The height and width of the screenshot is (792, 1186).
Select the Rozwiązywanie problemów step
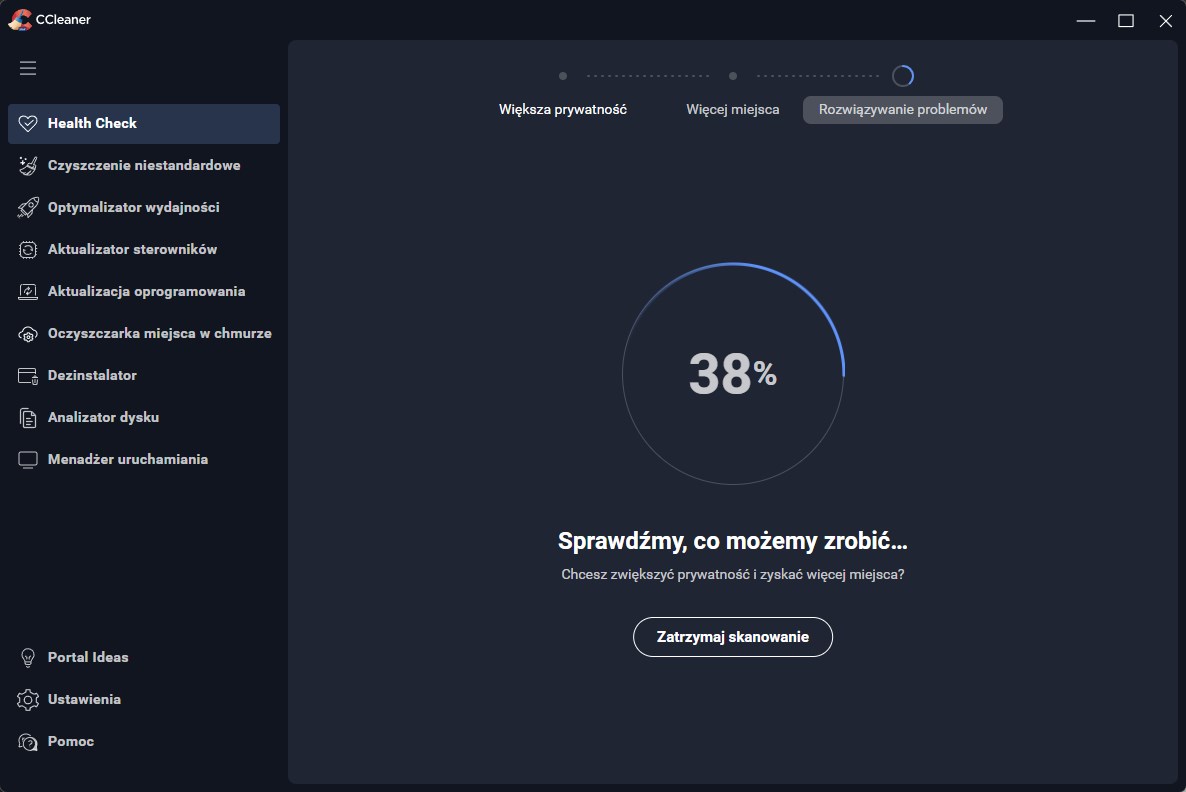[902, 109]
